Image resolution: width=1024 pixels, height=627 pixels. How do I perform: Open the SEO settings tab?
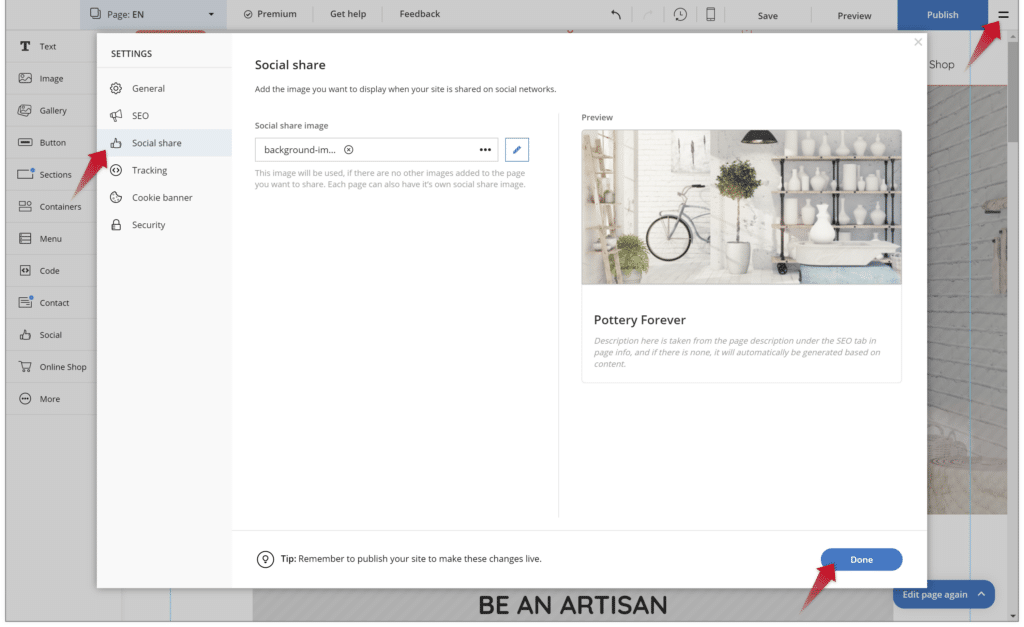[x=140, y=116]
